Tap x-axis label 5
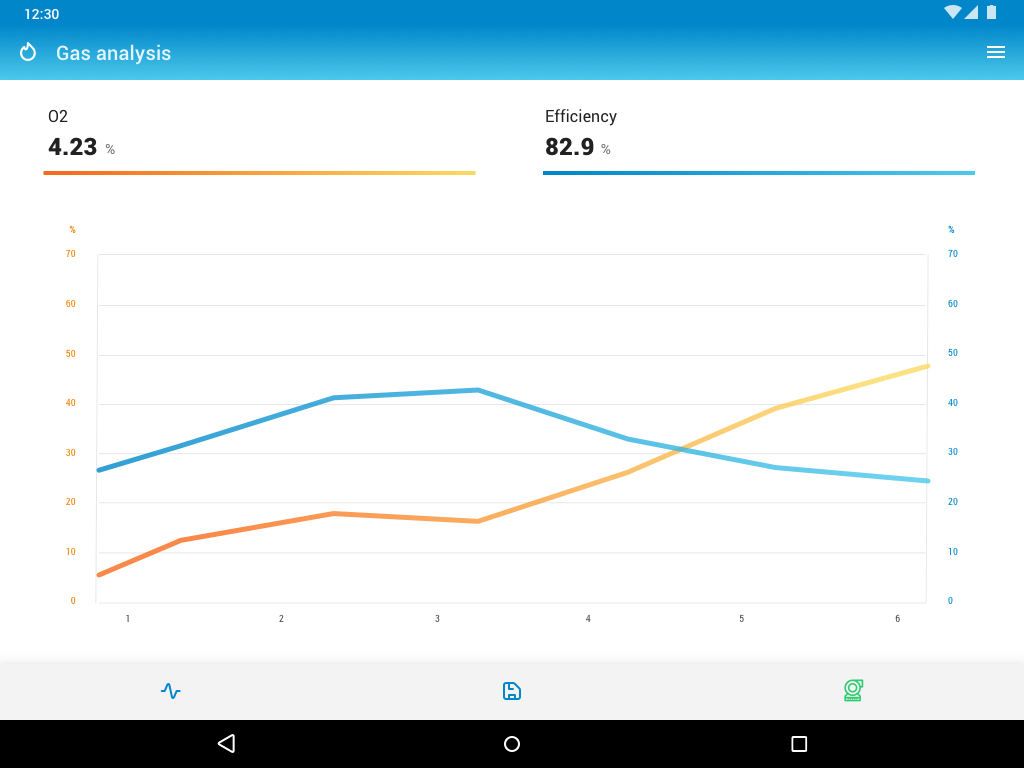 tap(742, 618)
